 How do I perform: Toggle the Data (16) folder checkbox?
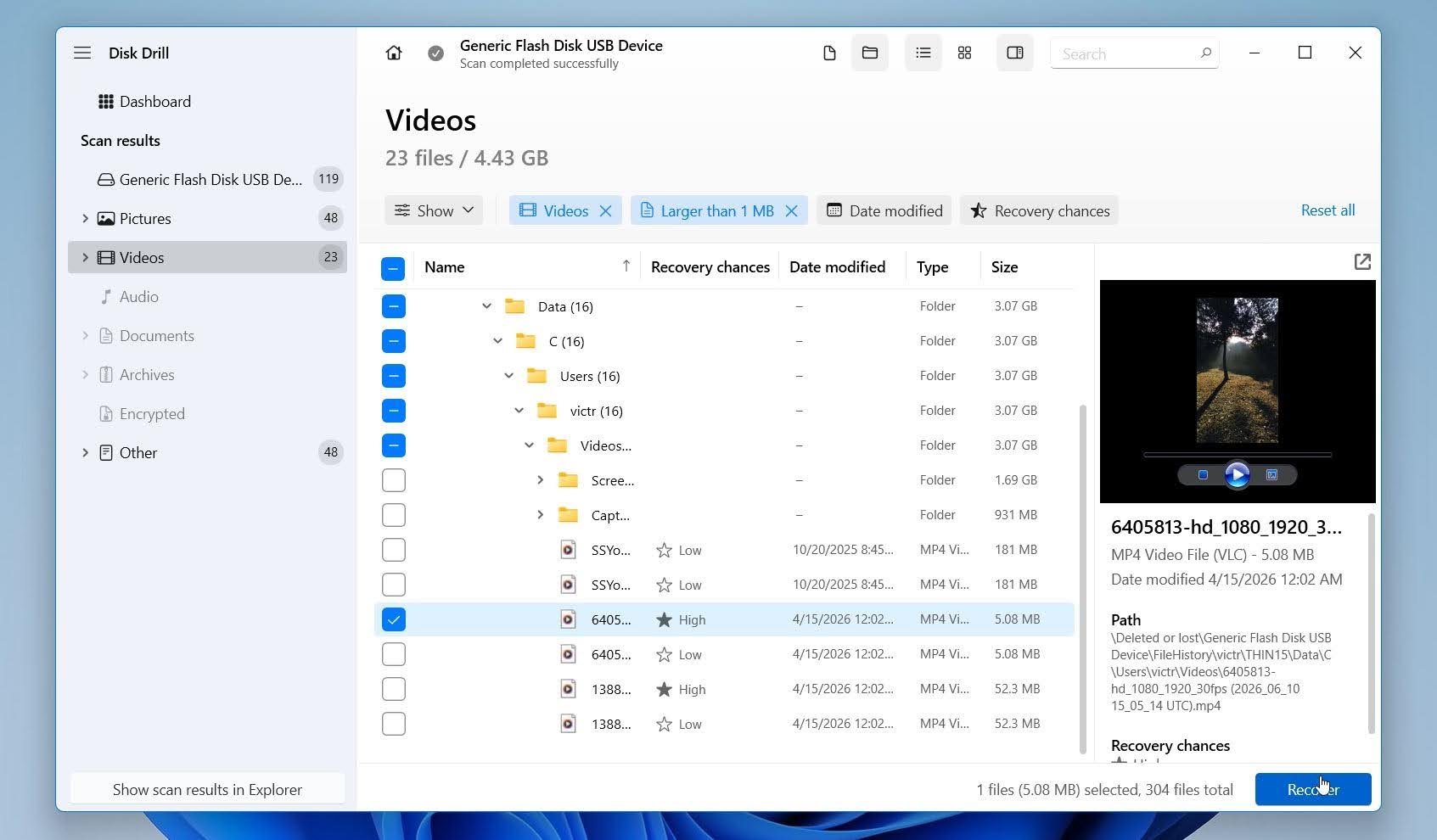(394, 306)
